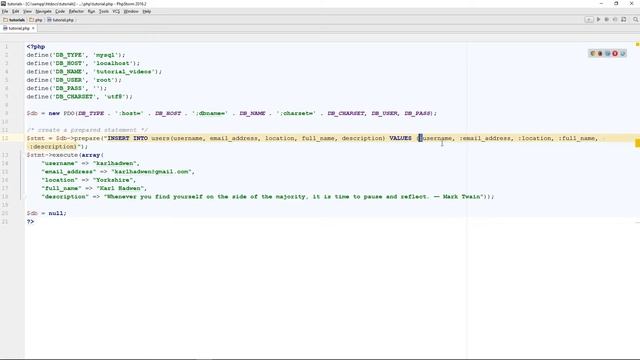This screenshot has height=360, width=640.
Task: Select the tutorial.php editor tab
Action: tap(17, 28)
